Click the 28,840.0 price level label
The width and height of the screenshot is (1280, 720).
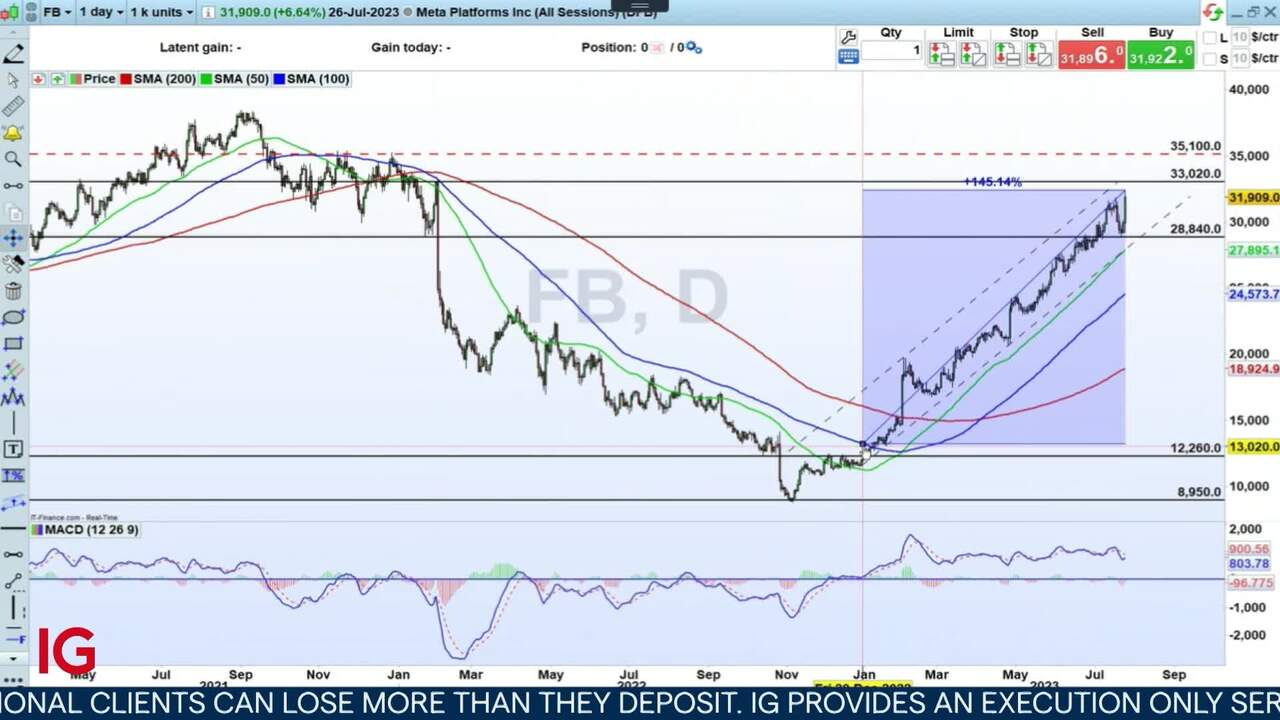click(x=1195, y=229)
